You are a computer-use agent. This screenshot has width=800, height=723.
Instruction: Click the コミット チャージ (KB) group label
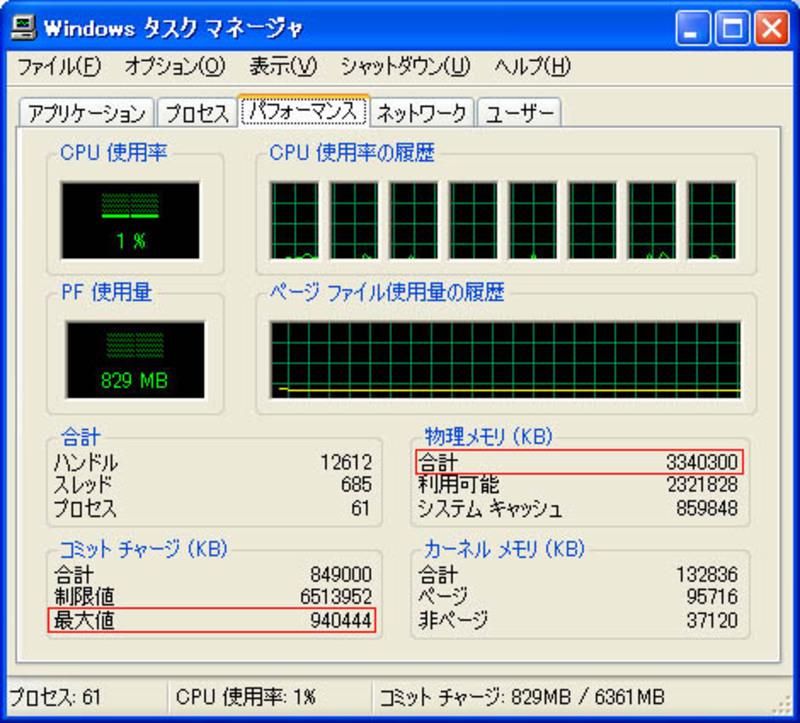pyautogui.click(x=143, y=549)
